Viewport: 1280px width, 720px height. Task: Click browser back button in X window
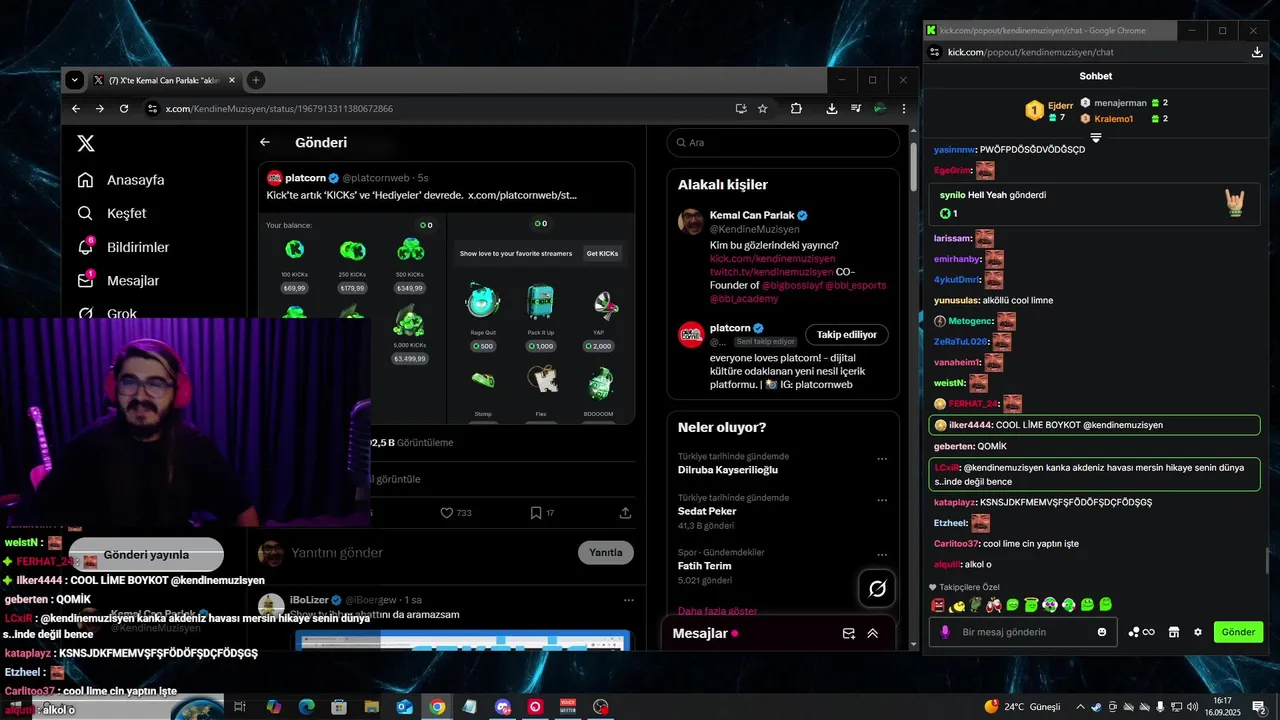pyautogui.click(x=76, y=108)
